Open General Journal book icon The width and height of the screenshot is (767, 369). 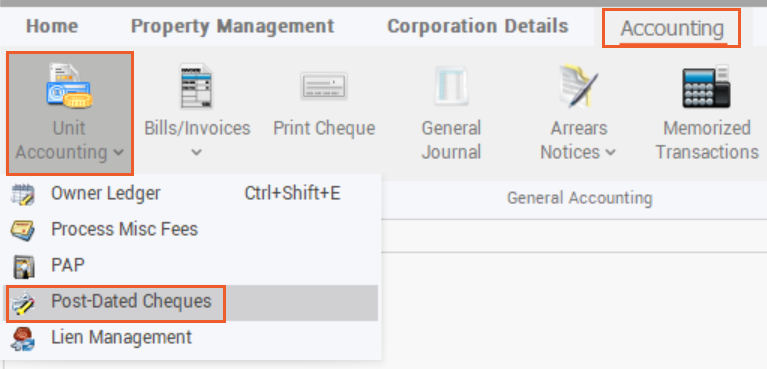click(451, 87)
